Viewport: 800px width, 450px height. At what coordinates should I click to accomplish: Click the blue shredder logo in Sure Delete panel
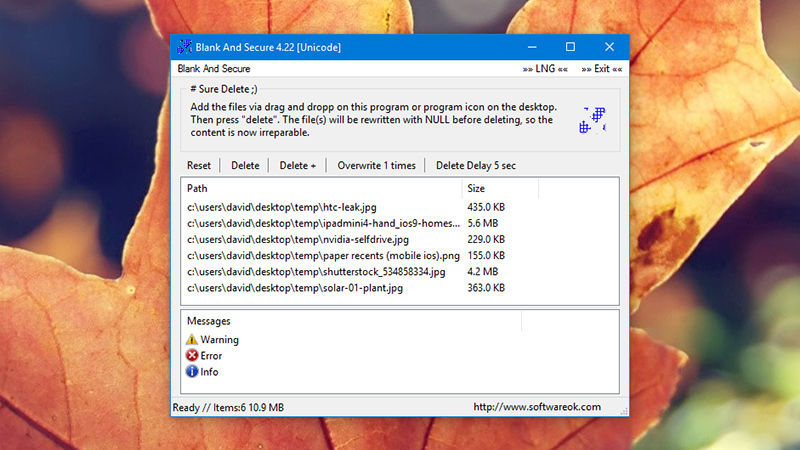593,120
